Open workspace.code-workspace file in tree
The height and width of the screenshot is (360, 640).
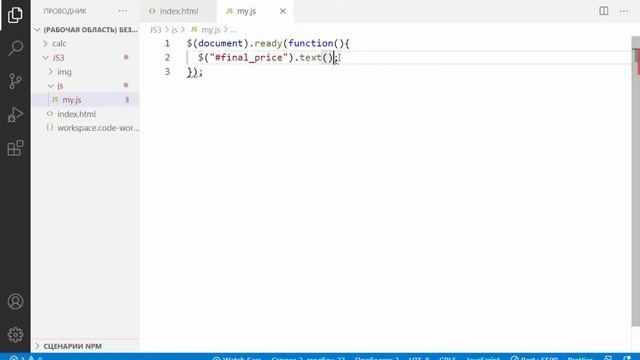pyautogui.click(x=98, y=128)
